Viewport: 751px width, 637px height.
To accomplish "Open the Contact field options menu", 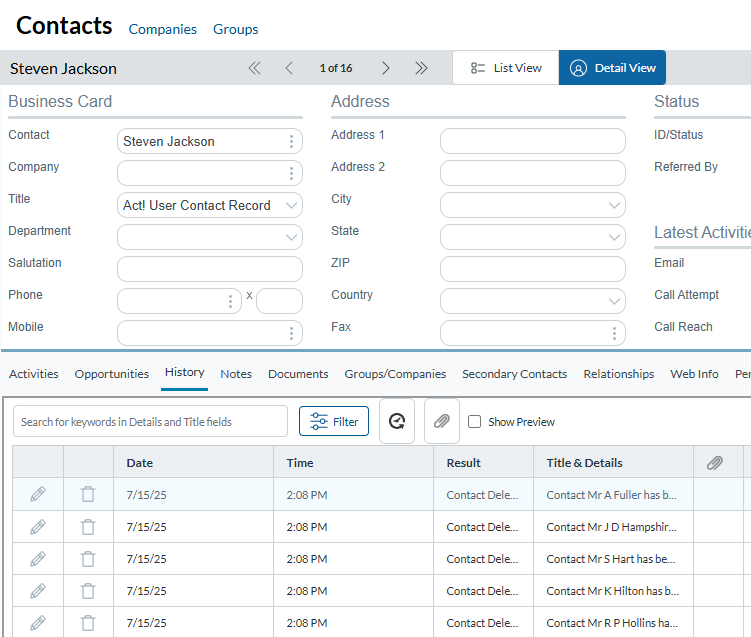I will [291, 141].
